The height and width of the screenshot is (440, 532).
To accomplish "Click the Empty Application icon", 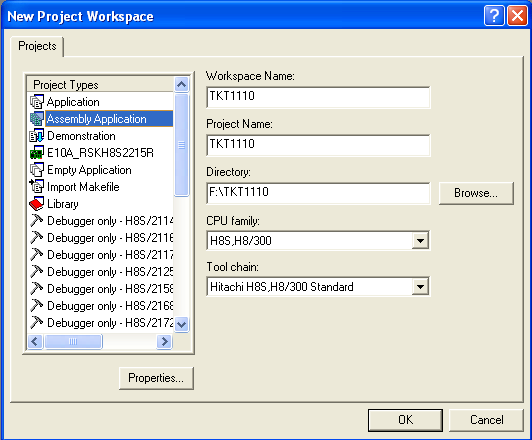I will tap(37, 170).
